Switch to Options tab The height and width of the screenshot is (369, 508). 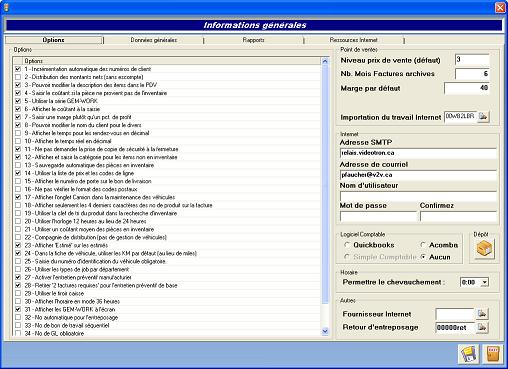[x=53, y=40]
